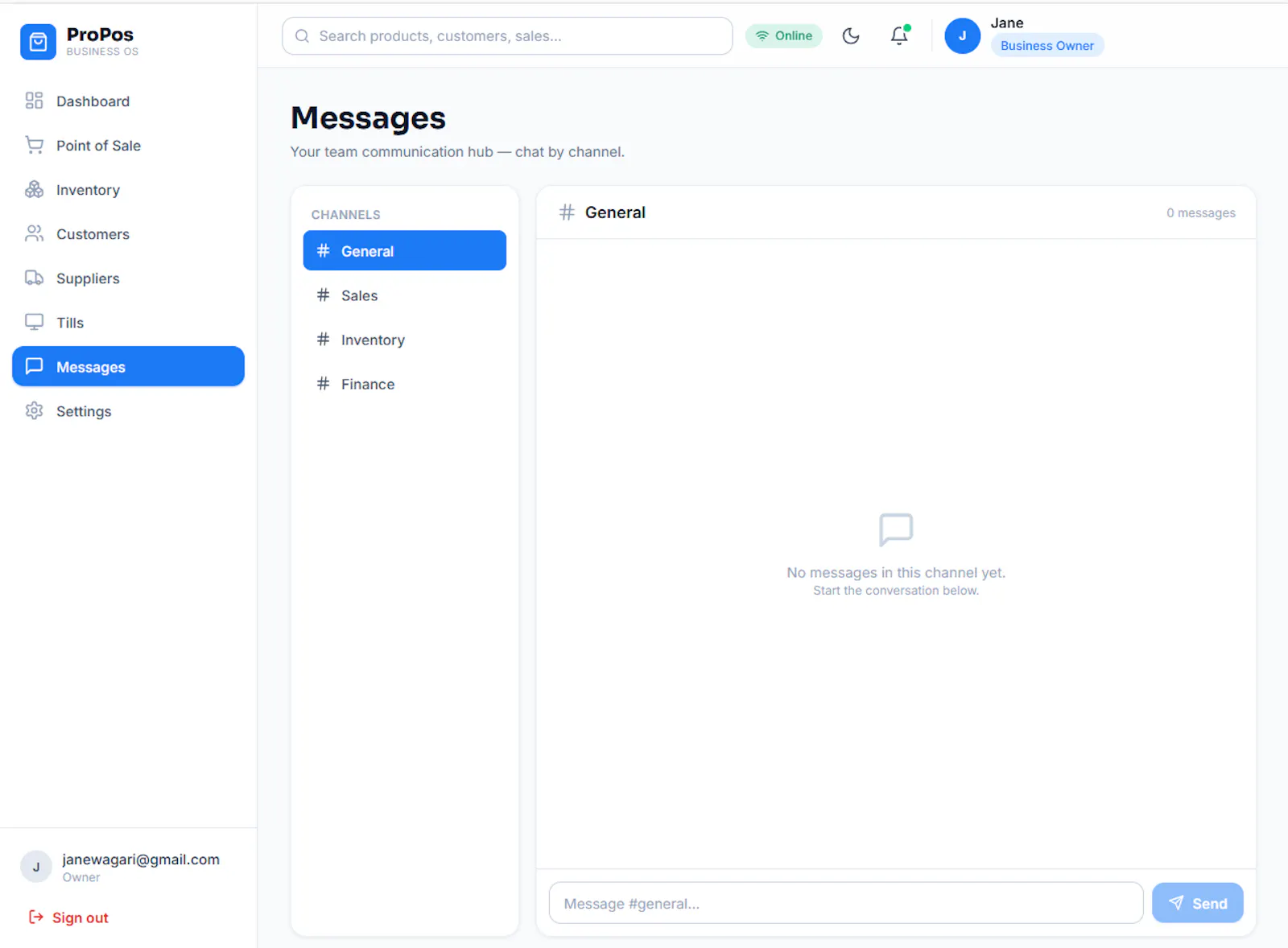Screen dimensions: 1288x948
Task: Click the empty-state chat bubble icon
Action: [x=896, y=530]
